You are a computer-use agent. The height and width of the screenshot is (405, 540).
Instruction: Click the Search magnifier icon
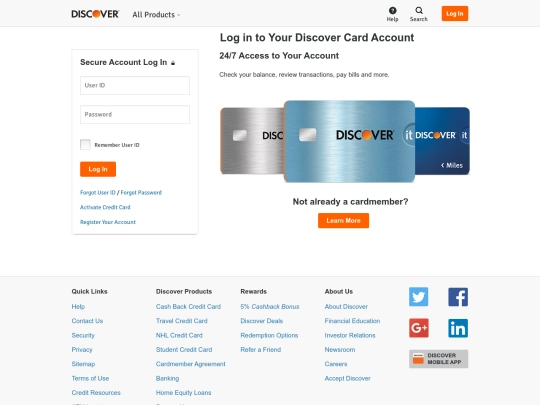419,10
